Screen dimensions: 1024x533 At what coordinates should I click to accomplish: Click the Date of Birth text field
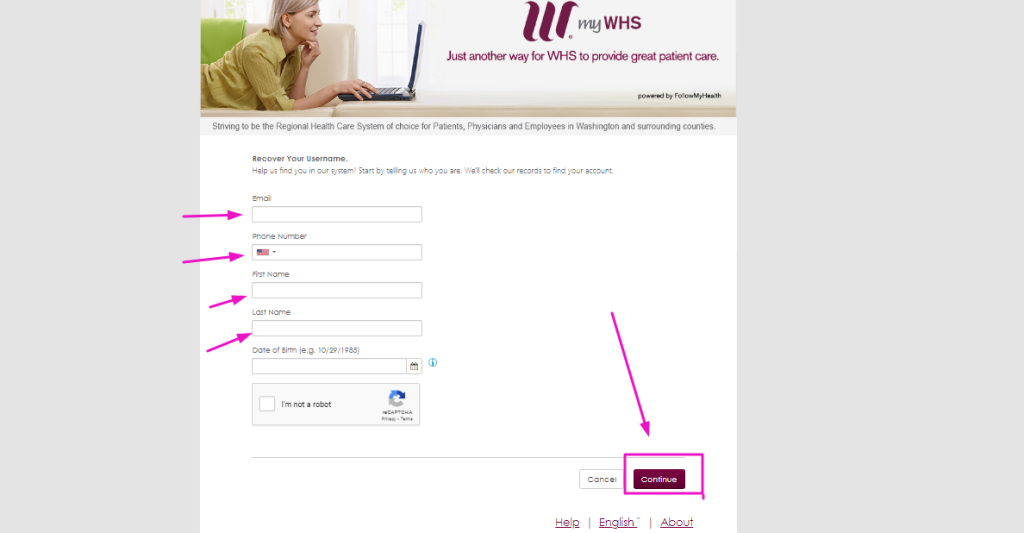coord(329,366)
